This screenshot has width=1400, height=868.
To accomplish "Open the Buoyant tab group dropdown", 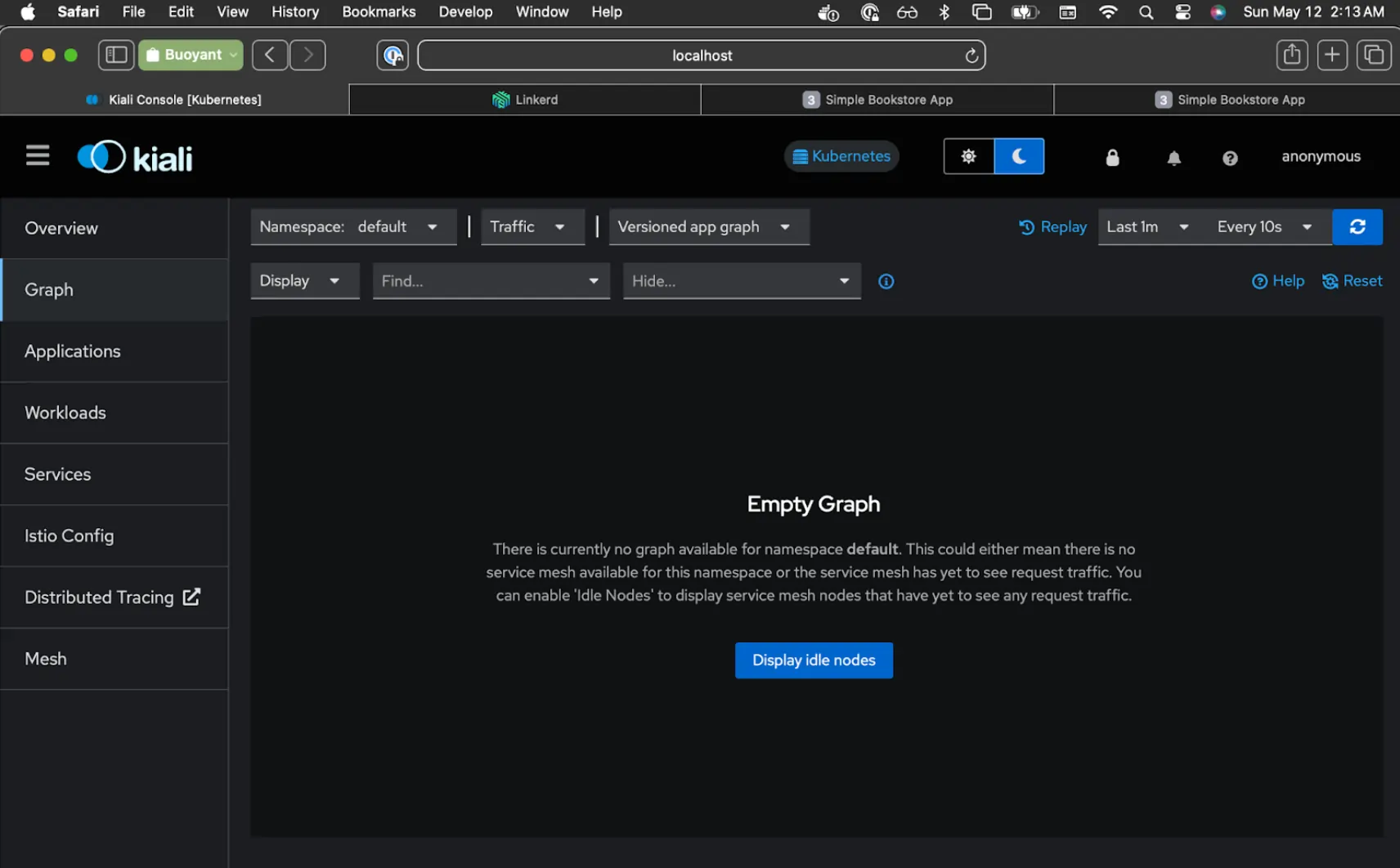I will (x=191, y=55).
